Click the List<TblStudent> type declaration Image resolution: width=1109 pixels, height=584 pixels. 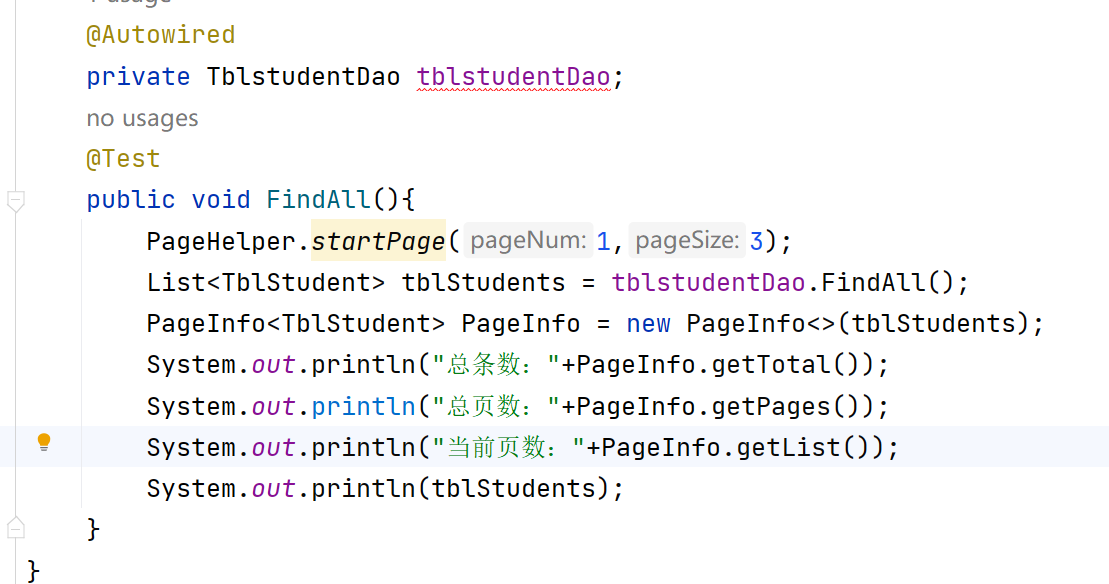[x=265, y=283]
